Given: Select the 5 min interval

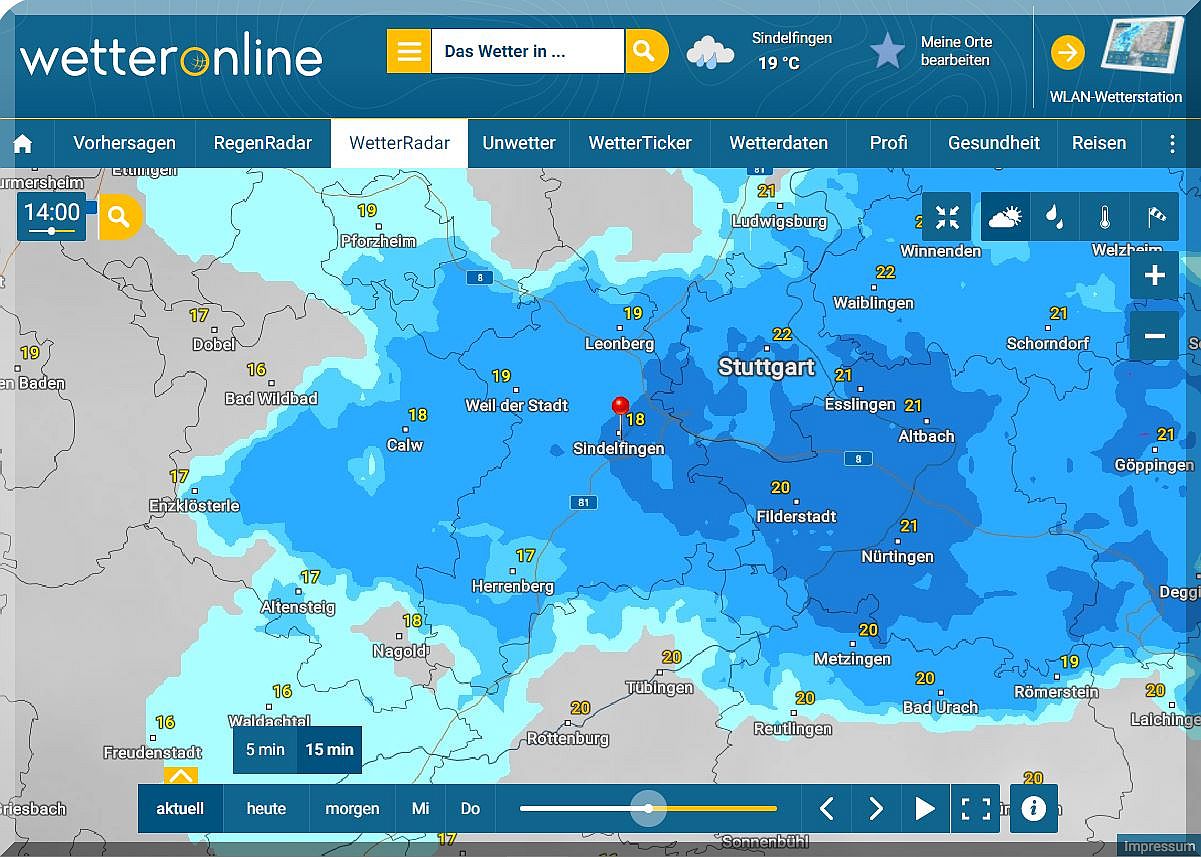Looking at the screenshot, I should click(x=265, y=750).
